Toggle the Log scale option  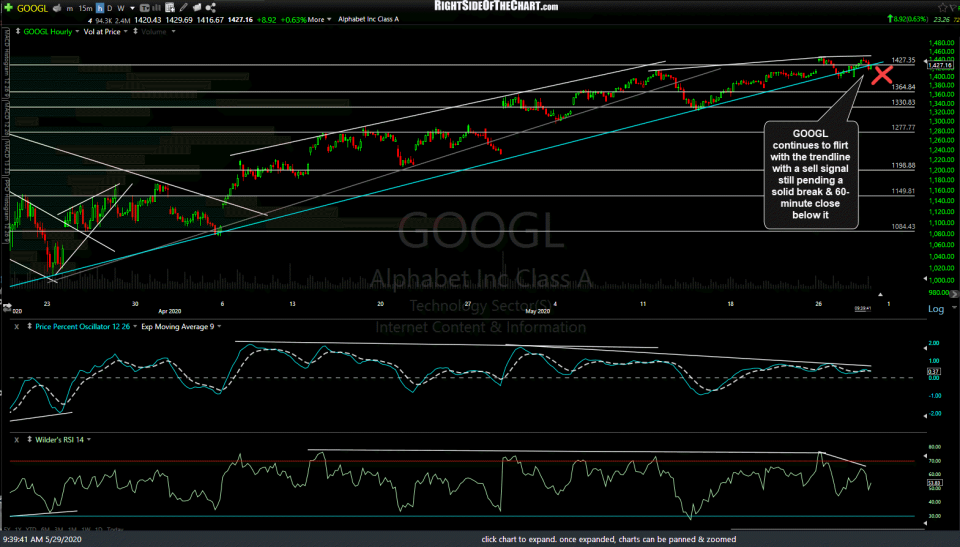[936, 309]
